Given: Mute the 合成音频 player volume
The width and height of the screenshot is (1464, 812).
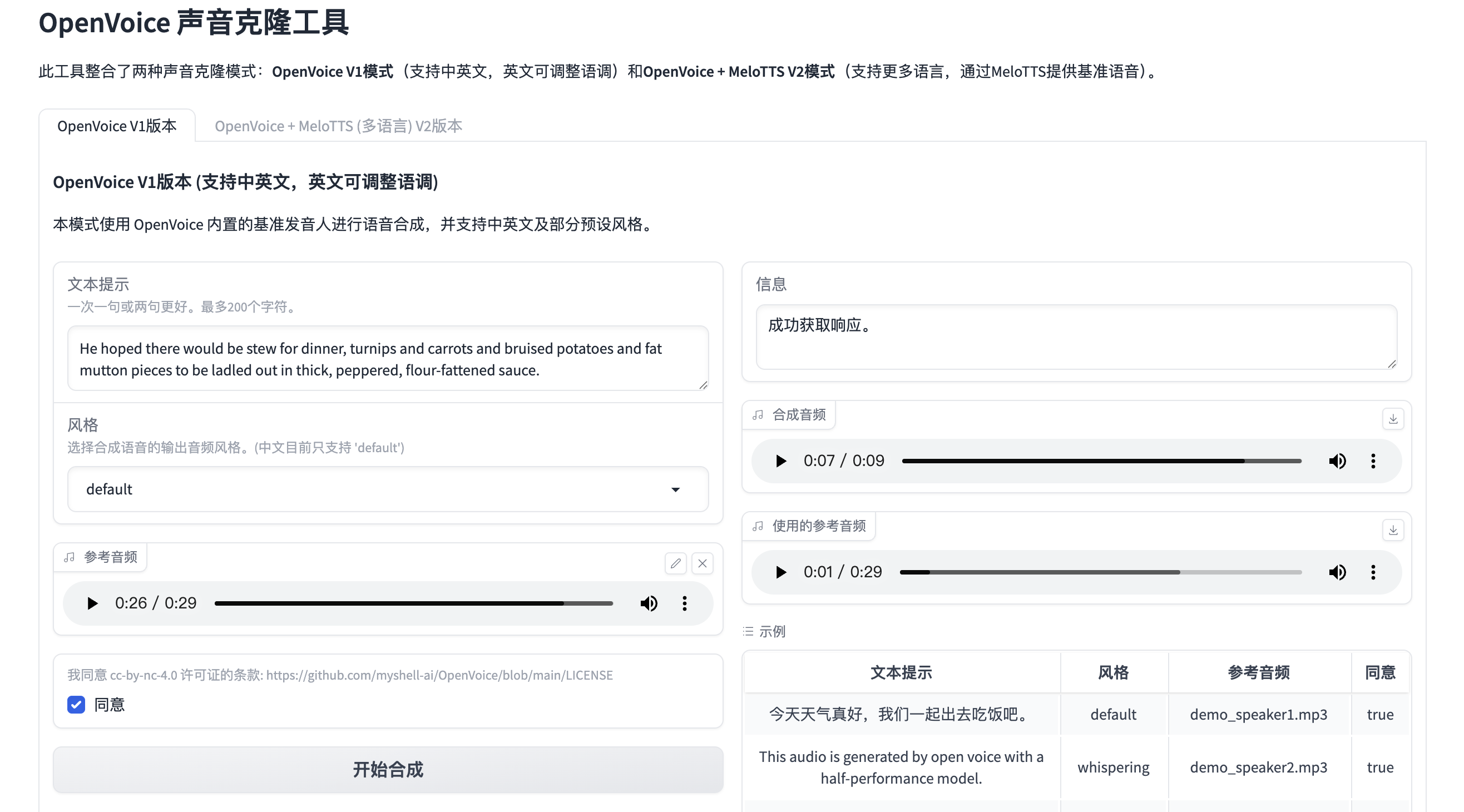Looking at the screenshot, I should [x=1337, y=461].
